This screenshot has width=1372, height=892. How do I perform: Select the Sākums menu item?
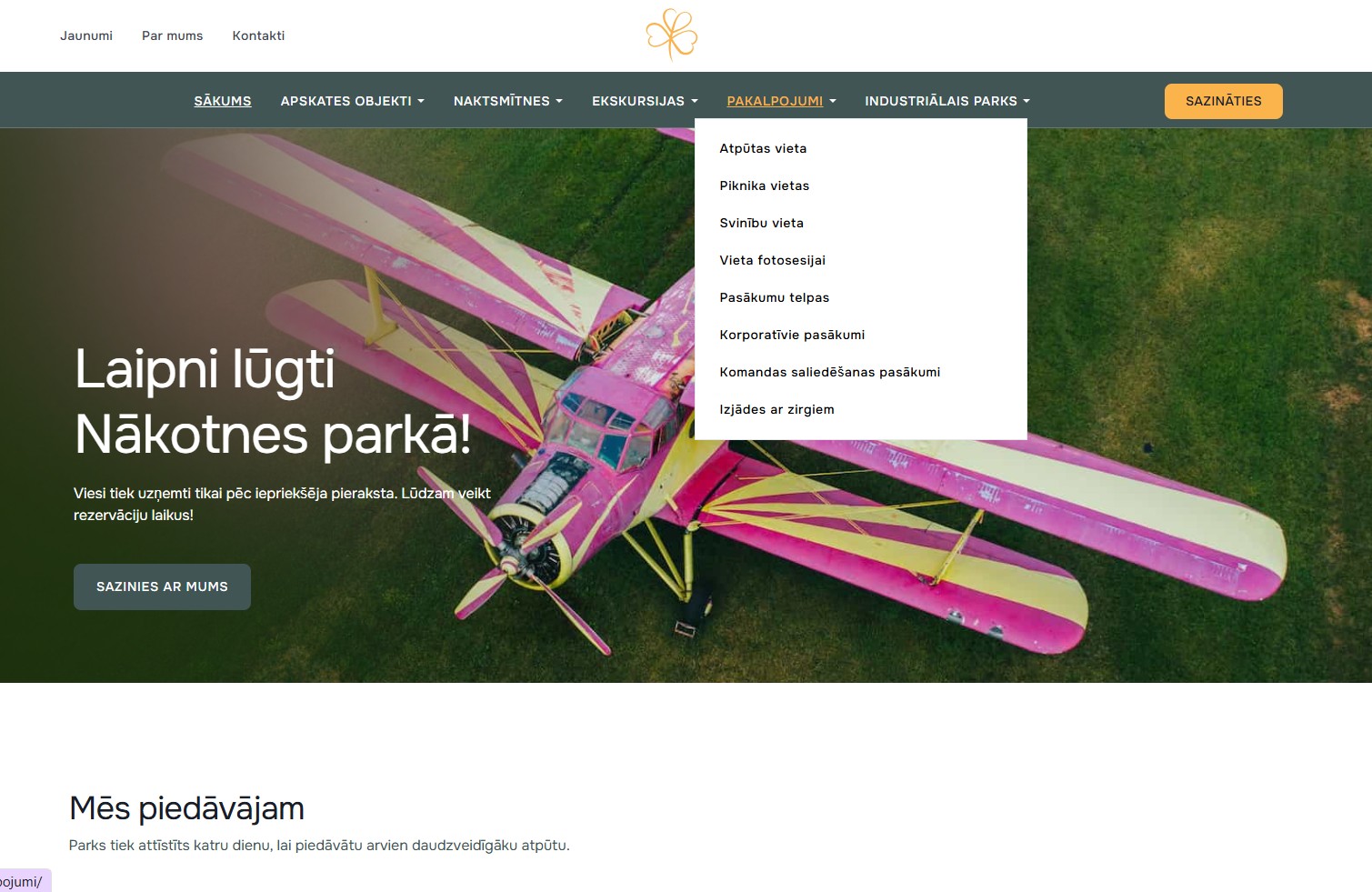(222, 101)
